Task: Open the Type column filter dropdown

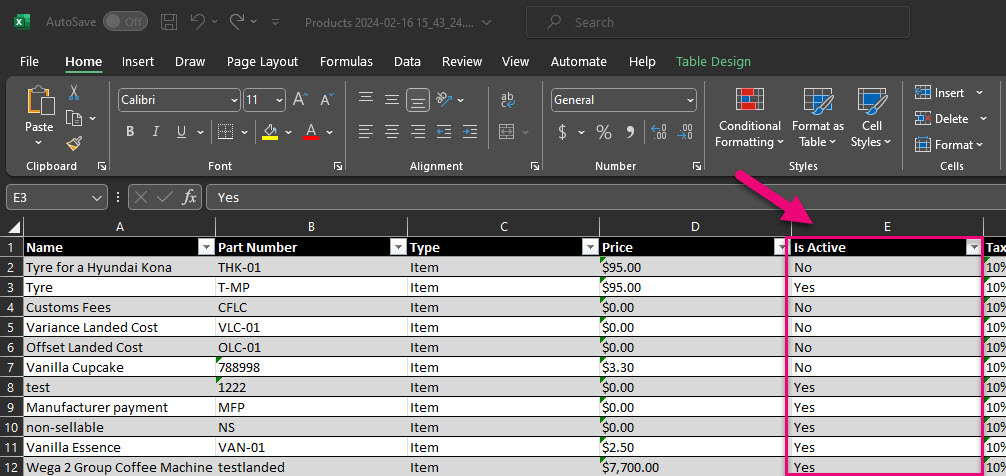Action: [590, 248]
